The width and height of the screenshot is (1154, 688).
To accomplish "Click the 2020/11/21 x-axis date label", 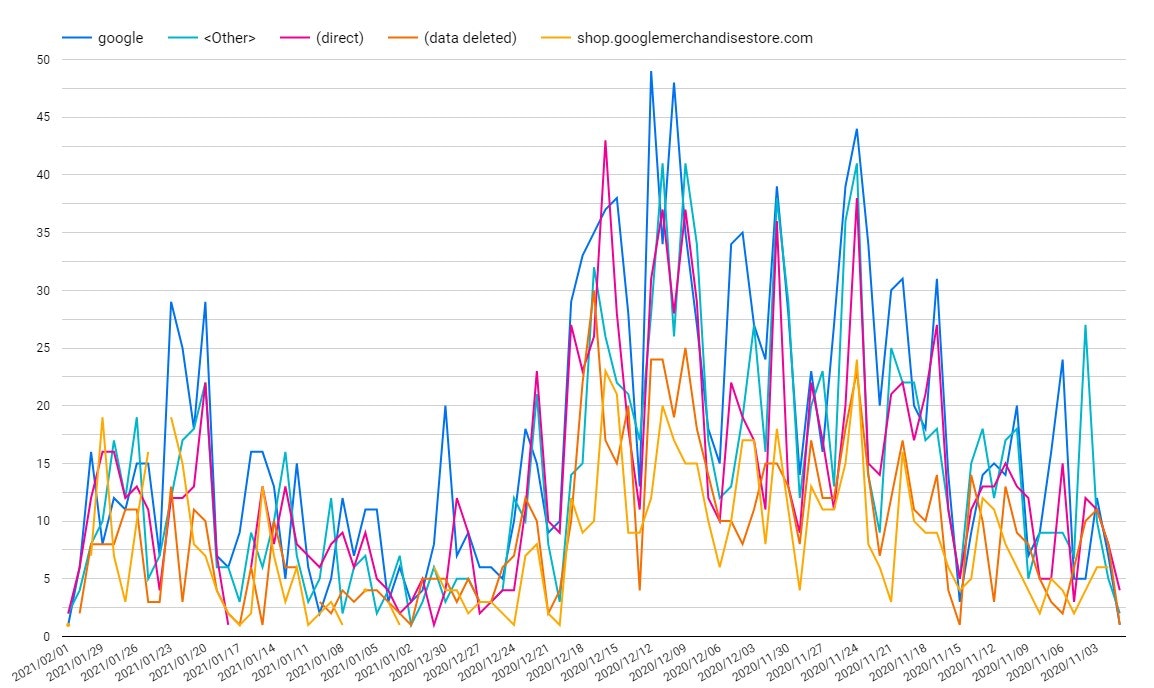I will (864, 662).
